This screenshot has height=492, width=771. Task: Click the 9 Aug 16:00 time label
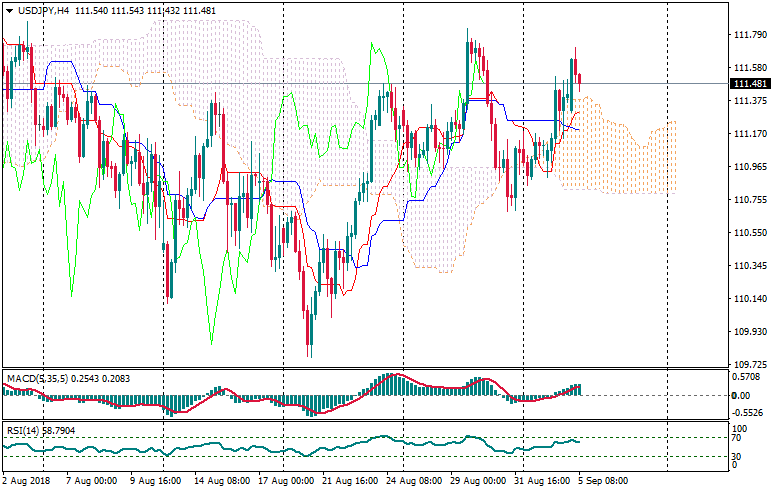tap(155, 480)
